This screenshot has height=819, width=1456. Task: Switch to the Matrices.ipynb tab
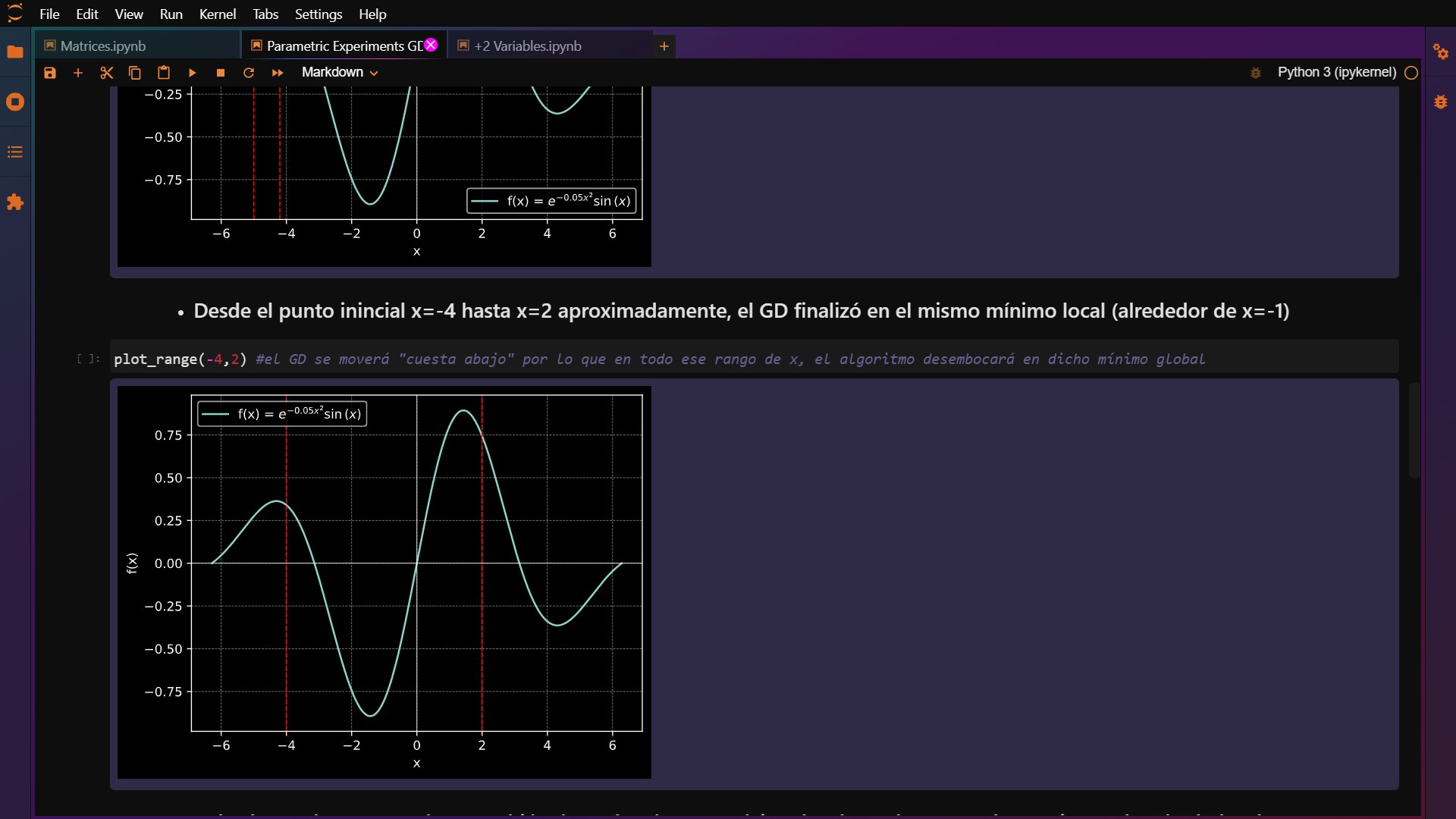click(103, 46)
